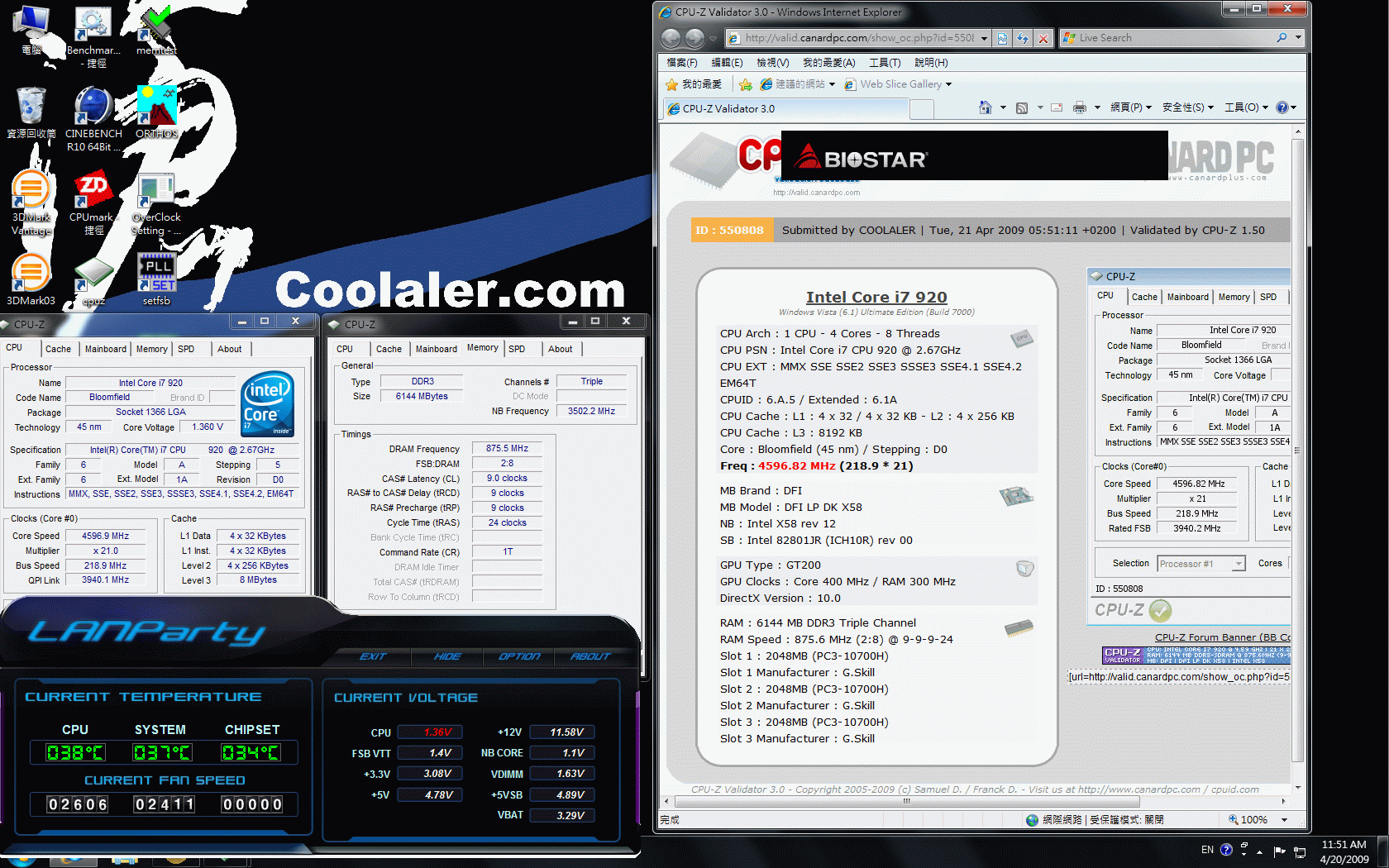Click the EN language indicator in tray
The width and height of the screenshot is (1389, 868).
(x=1207, y=850)
